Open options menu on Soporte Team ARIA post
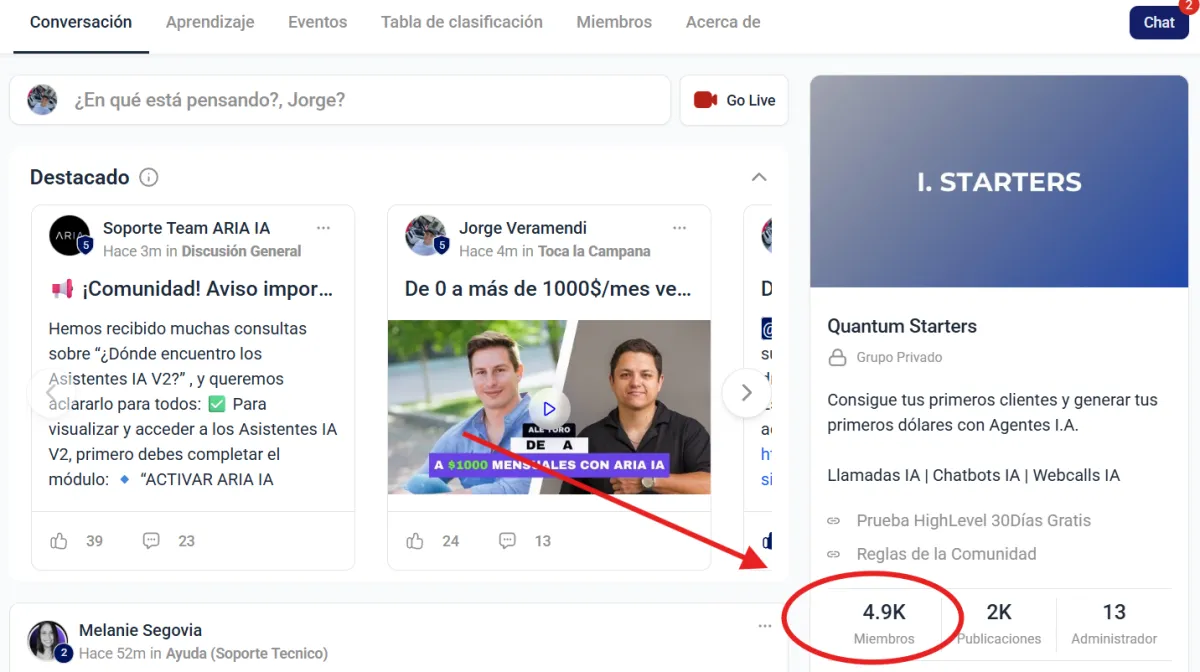1200x672 pixels. pos(323,228)
